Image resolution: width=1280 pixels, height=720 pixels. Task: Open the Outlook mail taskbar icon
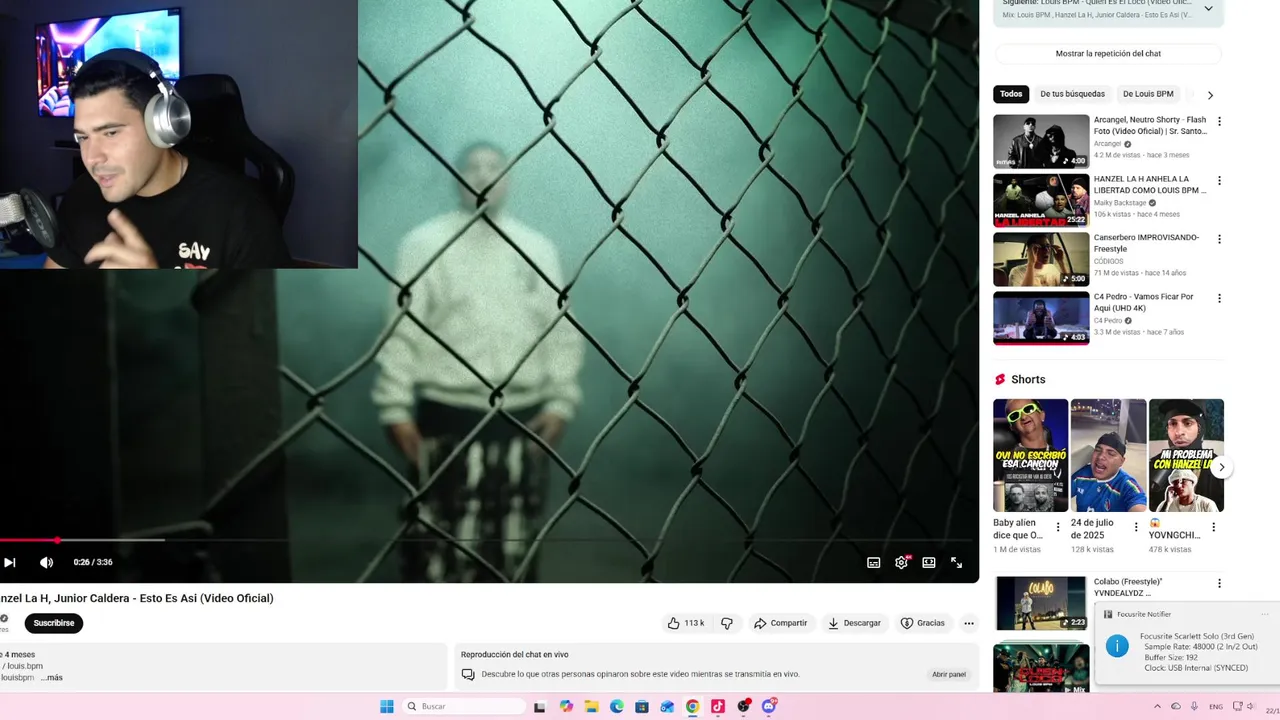click(x=667, y=706)
